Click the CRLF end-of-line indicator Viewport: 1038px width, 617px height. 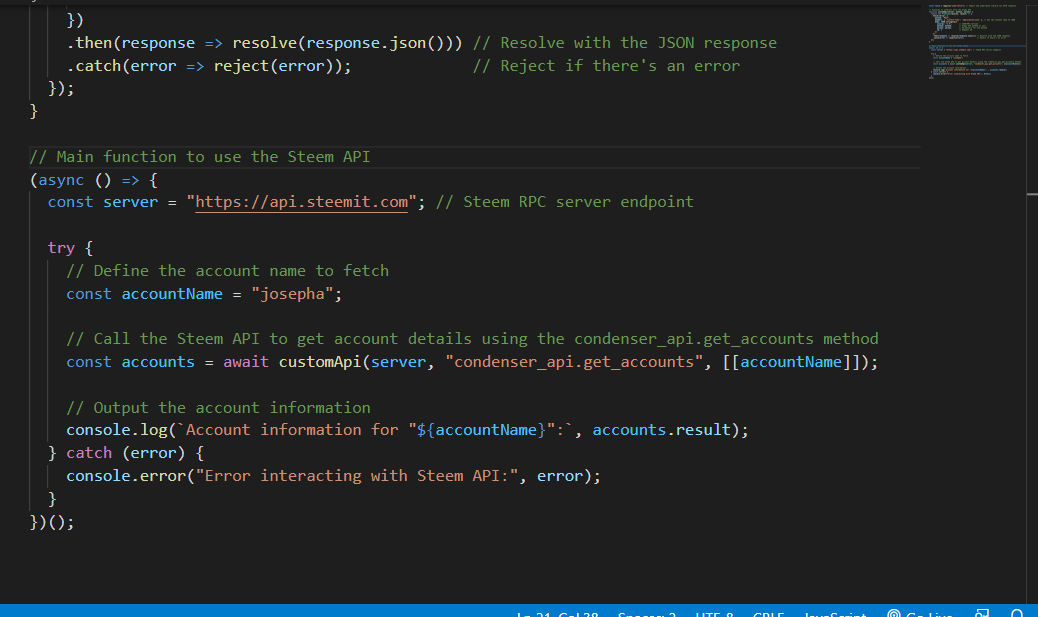[768, 614]
